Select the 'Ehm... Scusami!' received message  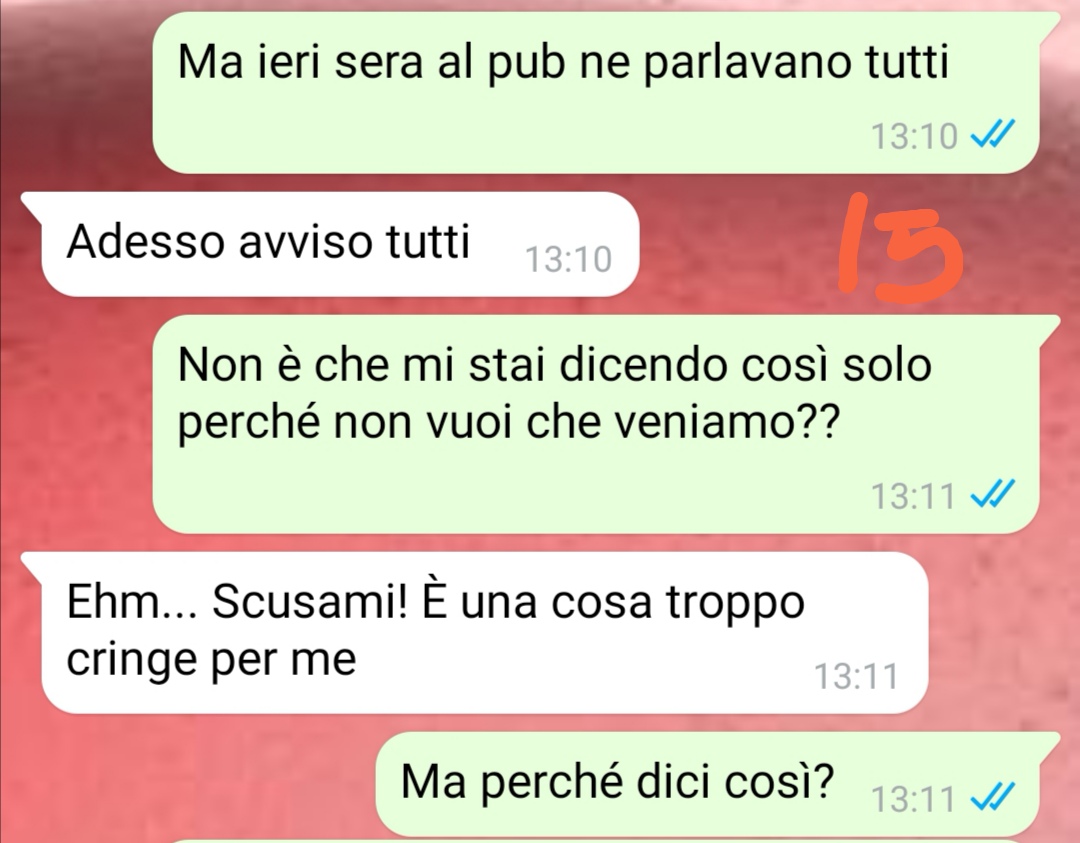point(484,632)
